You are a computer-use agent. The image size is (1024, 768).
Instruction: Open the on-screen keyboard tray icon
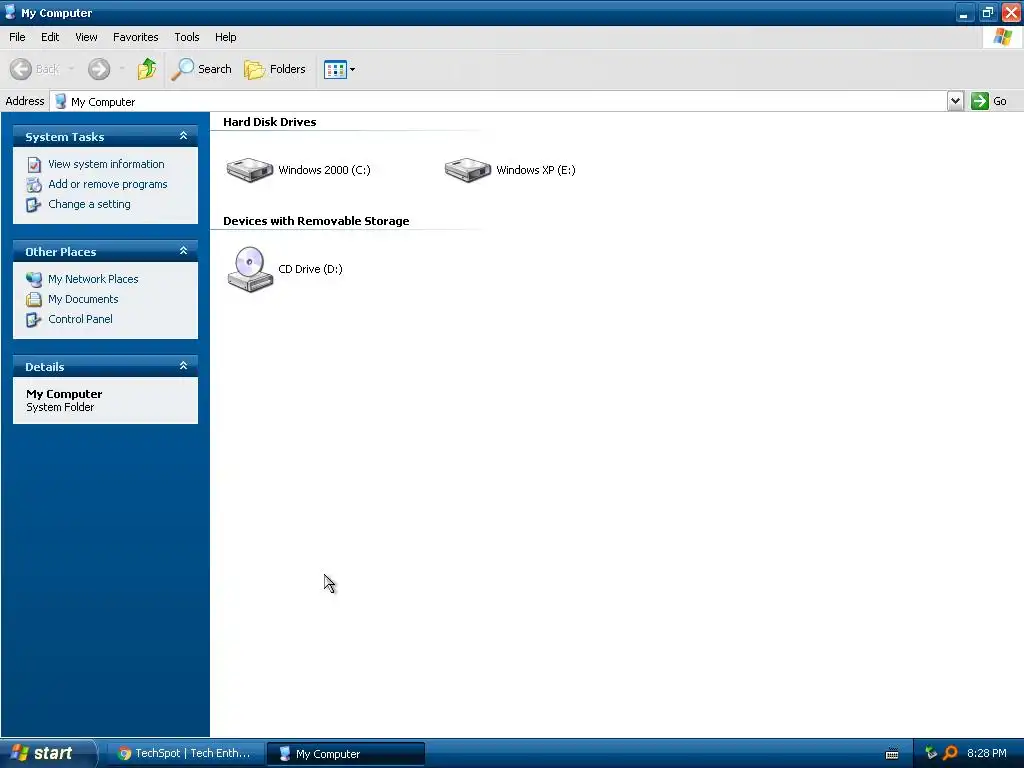[891, 754]
